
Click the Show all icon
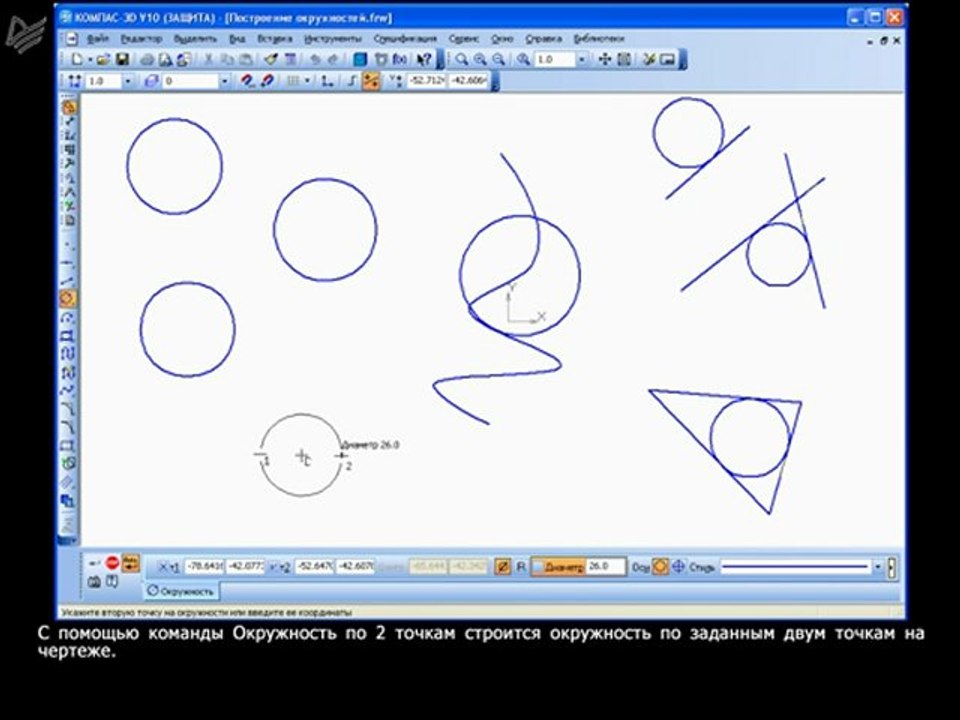[x=624, y=59]
